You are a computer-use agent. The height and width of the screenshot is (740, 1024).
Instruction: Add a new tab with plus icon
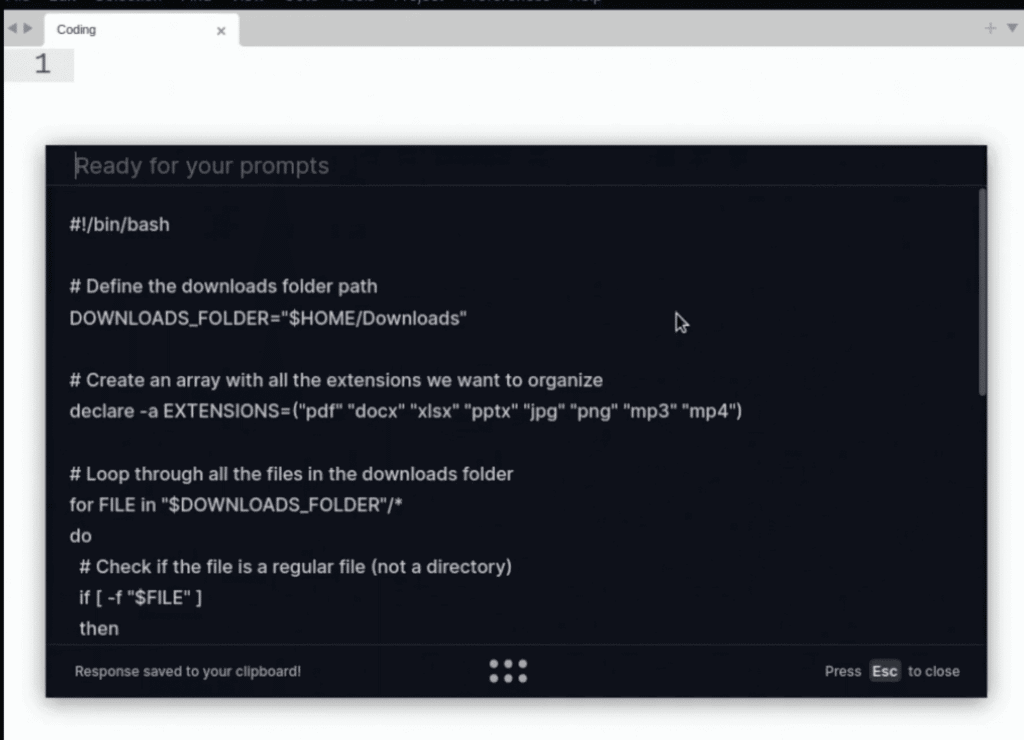990,28
